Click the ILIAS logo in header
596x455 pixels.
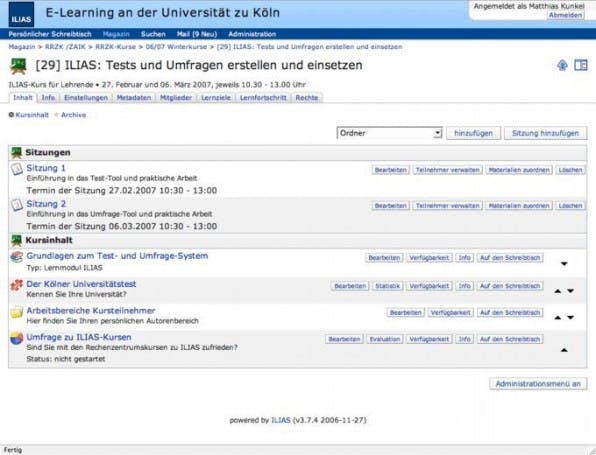coord(21,14)
